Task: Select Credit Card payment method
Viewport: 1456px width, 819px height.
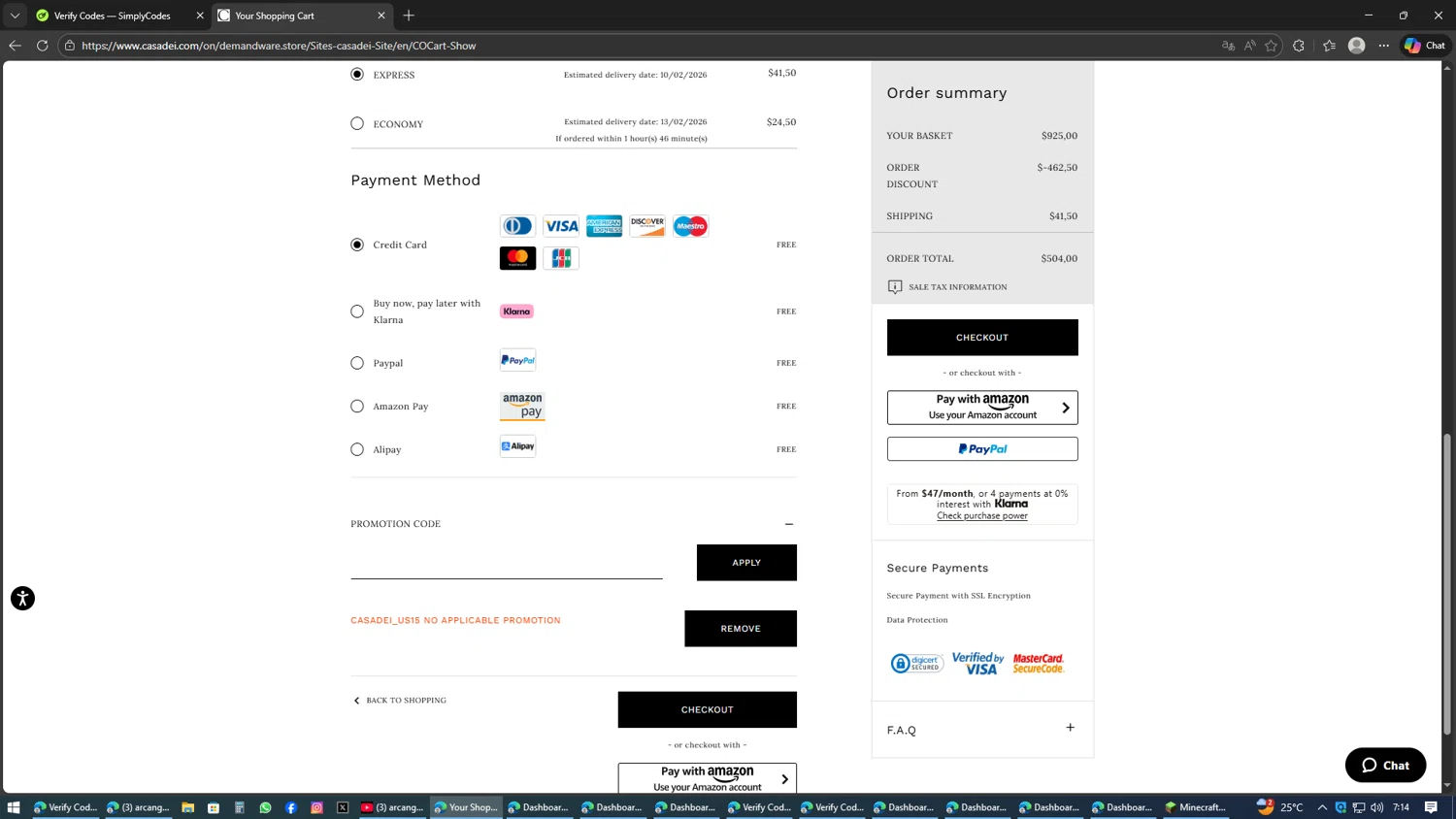Action: 357,245
